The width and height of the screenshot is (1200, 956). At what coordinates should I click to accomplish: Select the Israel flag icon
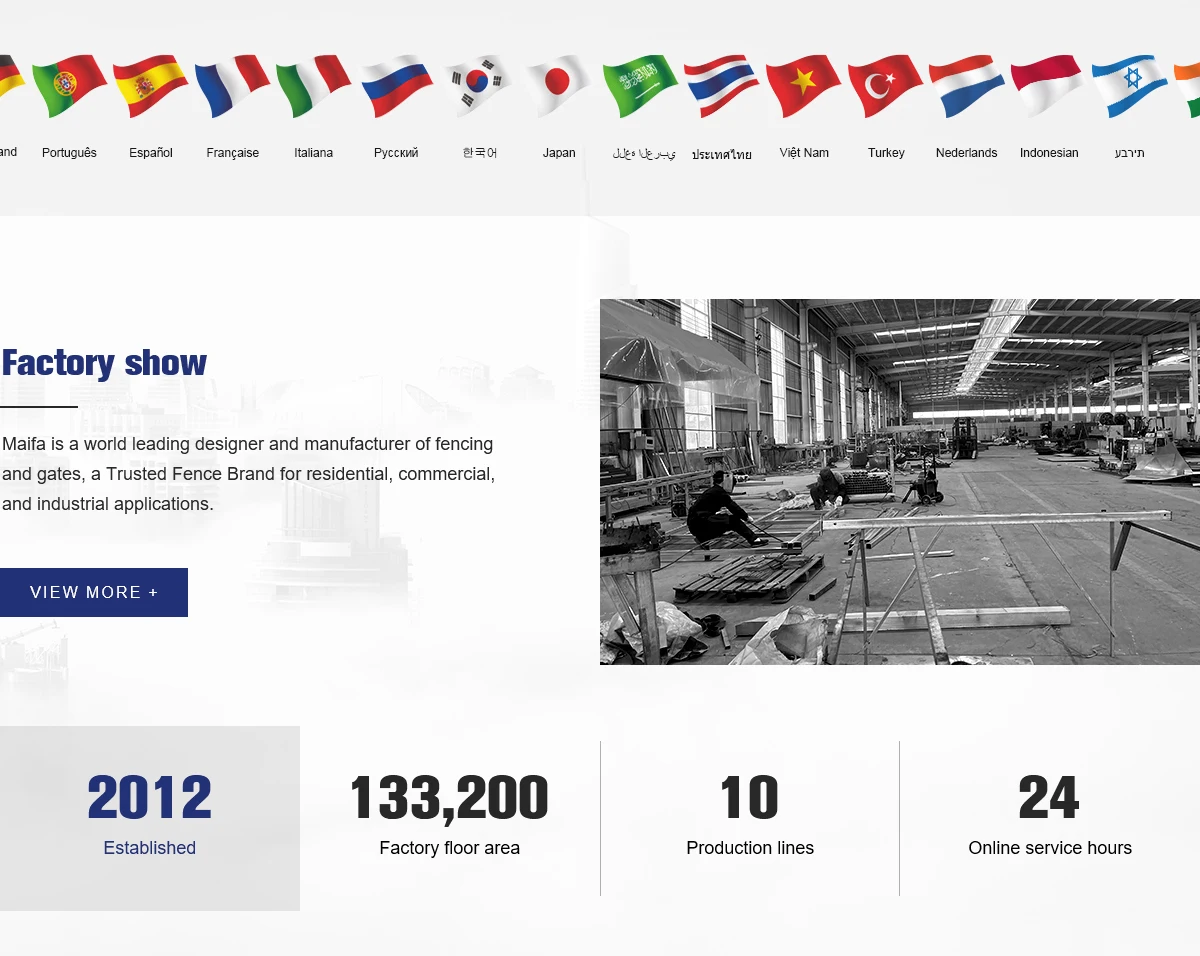[1130, 85]
